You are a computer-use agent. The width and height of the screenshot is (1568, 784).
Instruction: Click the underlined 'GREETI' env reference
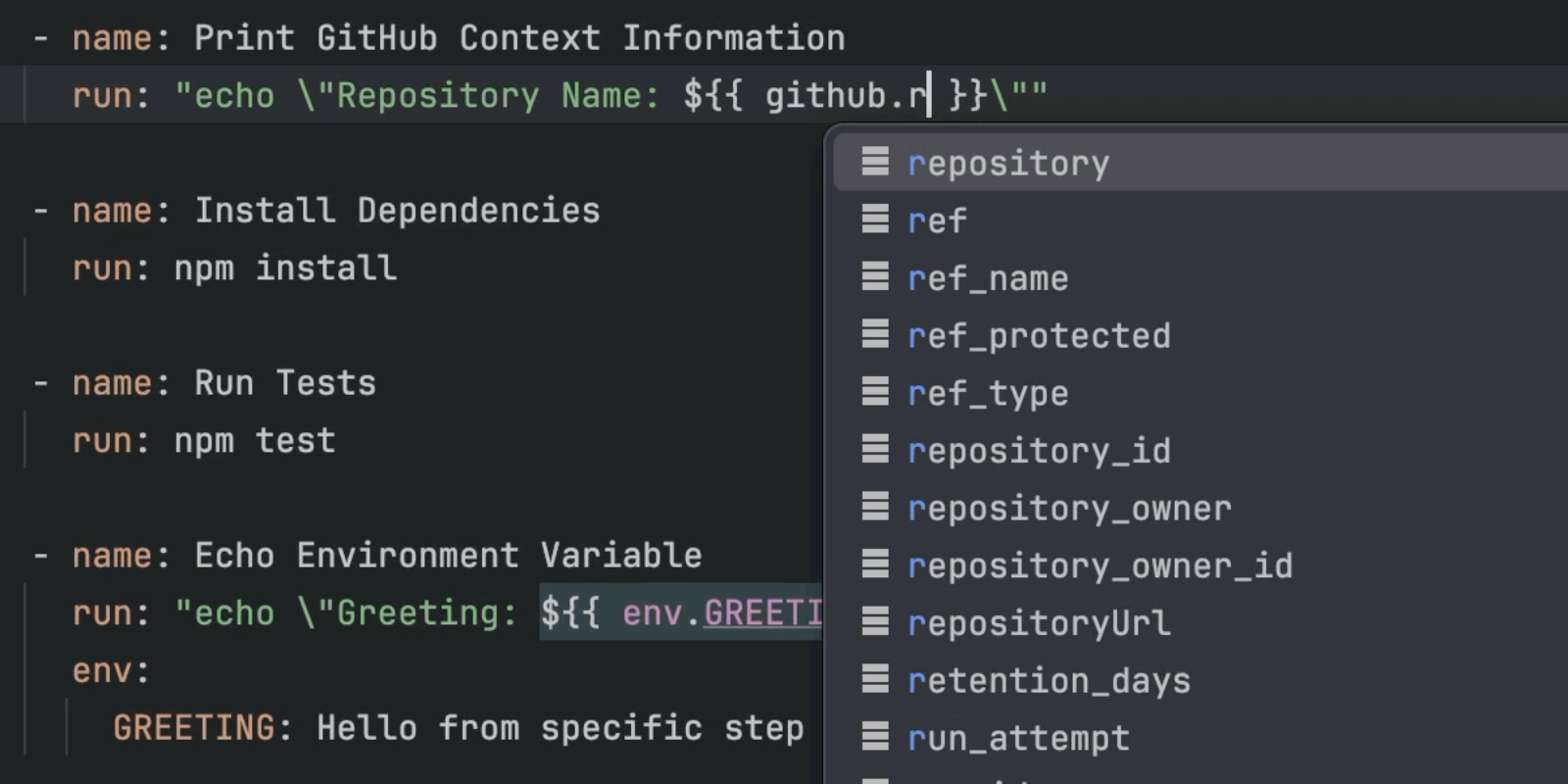pos(762,613)
